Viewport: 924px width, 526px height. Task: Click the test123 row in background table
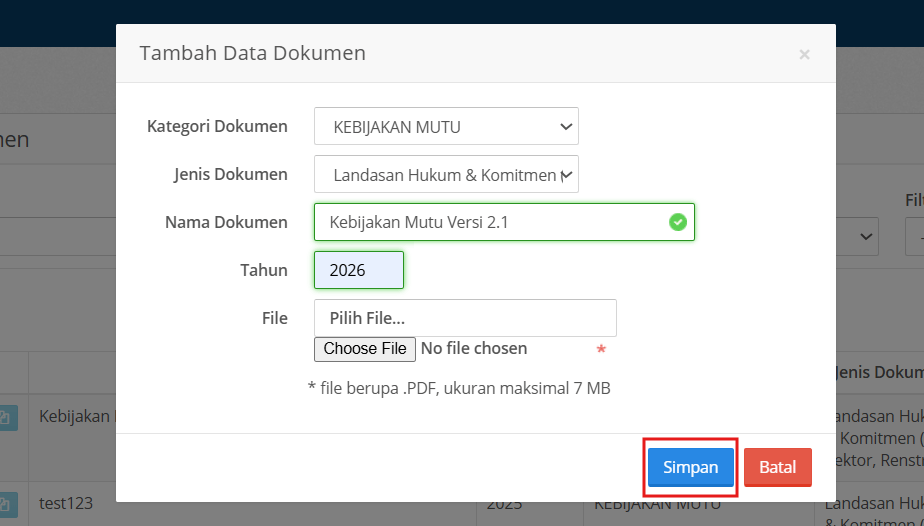point(66,504)
